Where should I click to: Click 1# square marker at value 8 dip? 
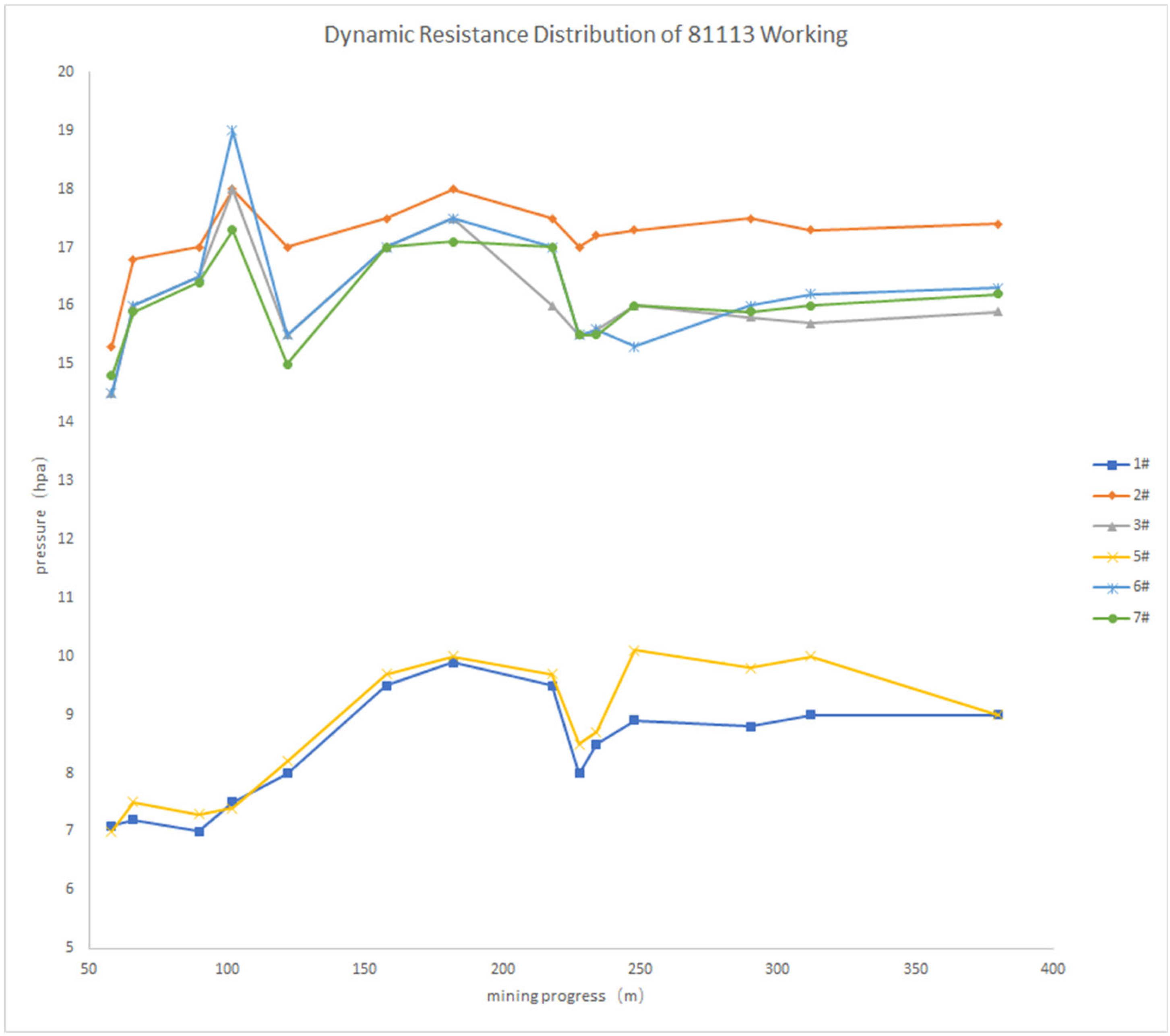point(579,773)
